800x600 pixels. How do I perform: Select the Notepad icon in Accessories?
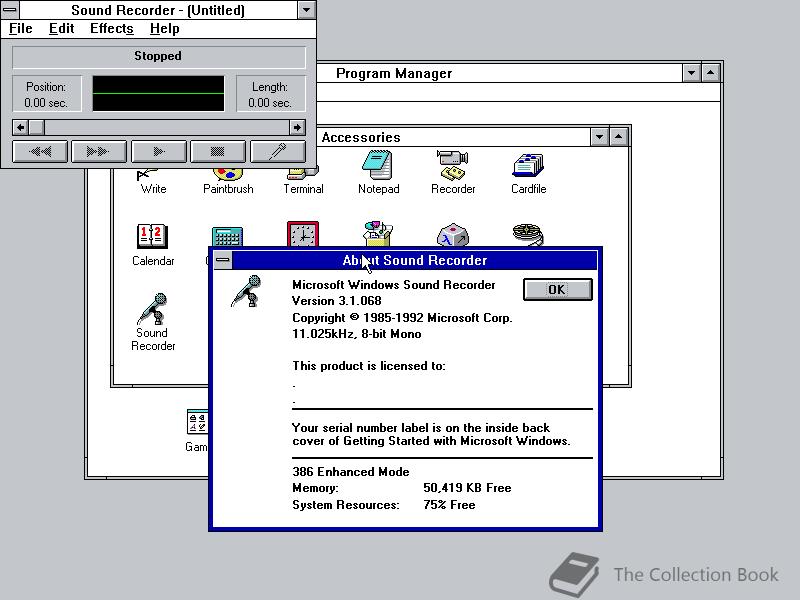point(378,164)
